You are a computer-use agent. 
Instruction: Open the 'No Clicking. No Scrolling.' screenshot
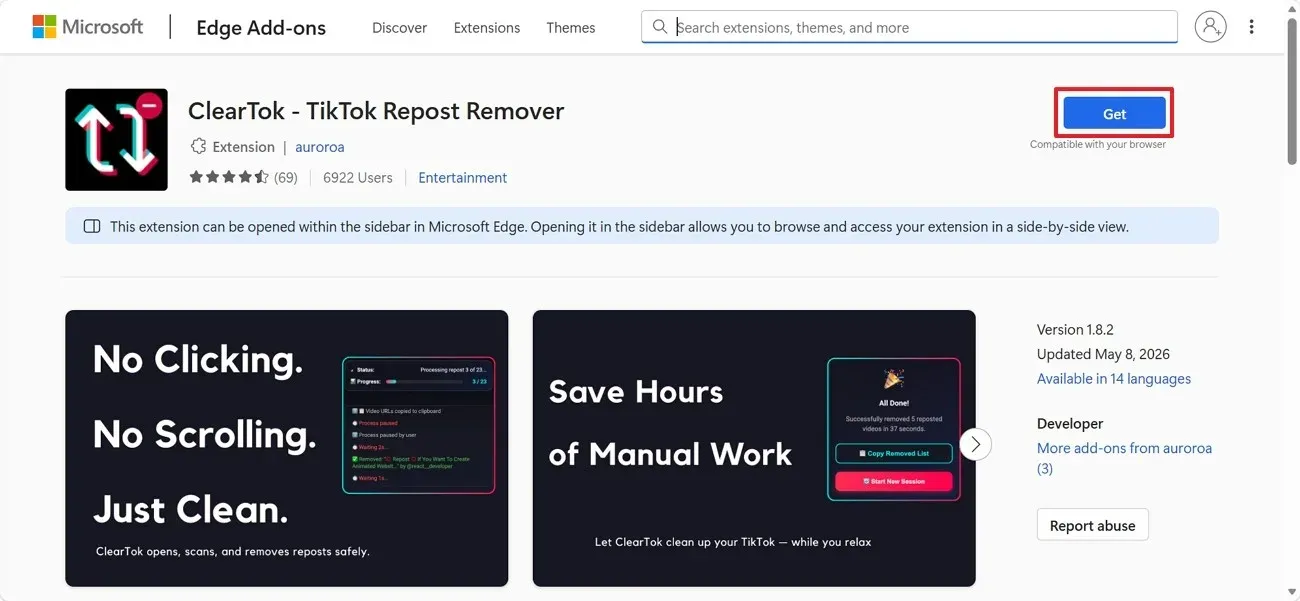[287, 448]
